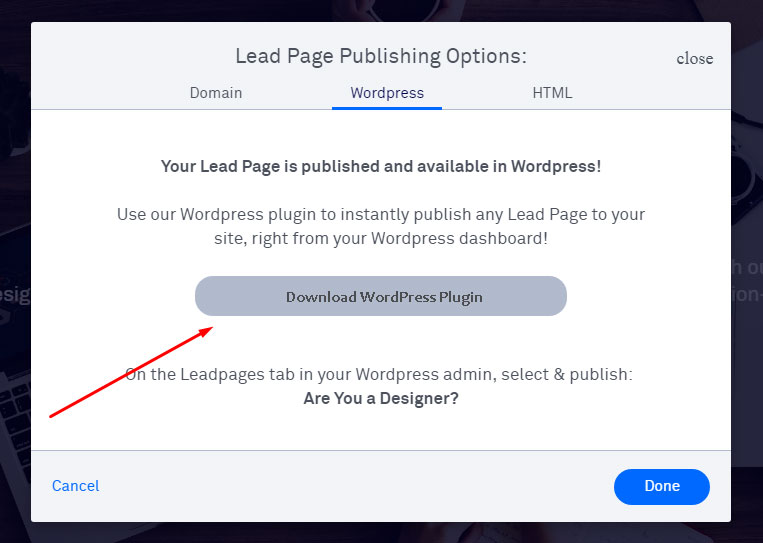Select the Wordpress tab
This screenshot has width=763, height=543.
[x=387, y=92]
